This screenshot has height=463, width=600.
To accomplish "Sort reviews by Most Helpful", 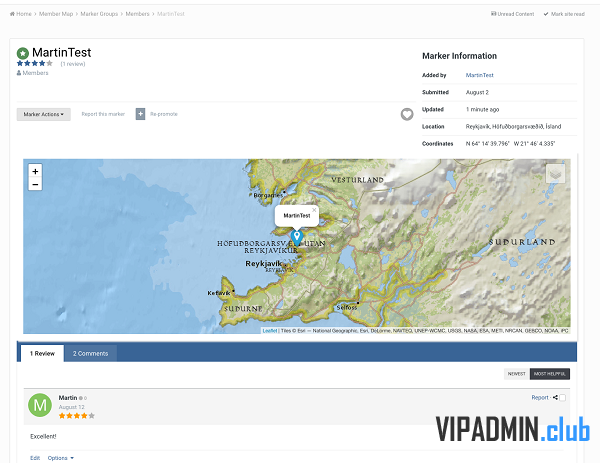I will click(549, 374).
